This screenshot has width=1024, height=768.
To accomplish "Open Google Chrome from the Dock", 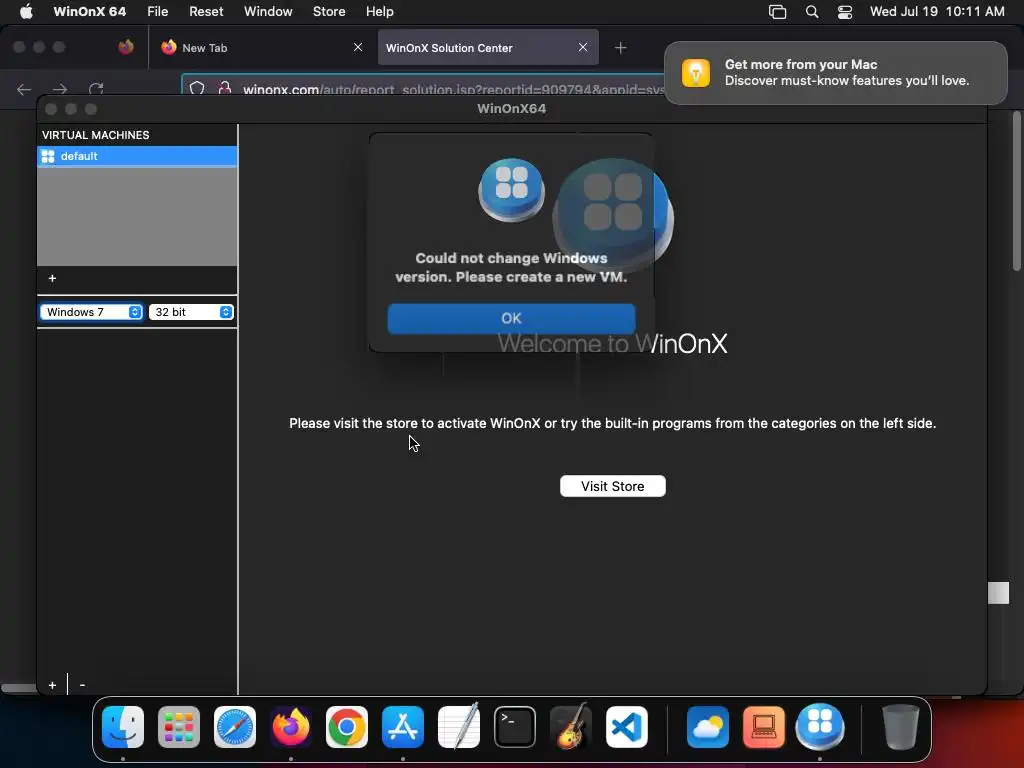I will pos(347,727).
